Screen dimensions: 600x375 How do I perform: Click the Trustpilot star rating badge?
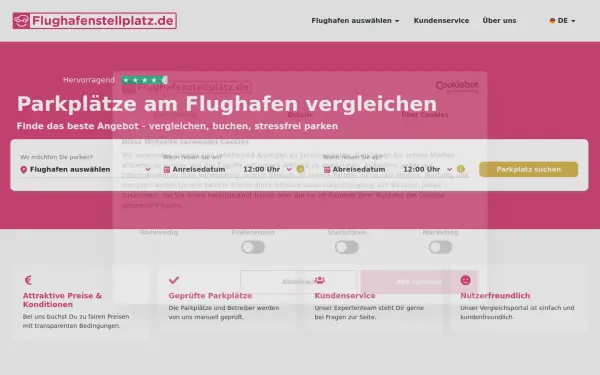145,80
